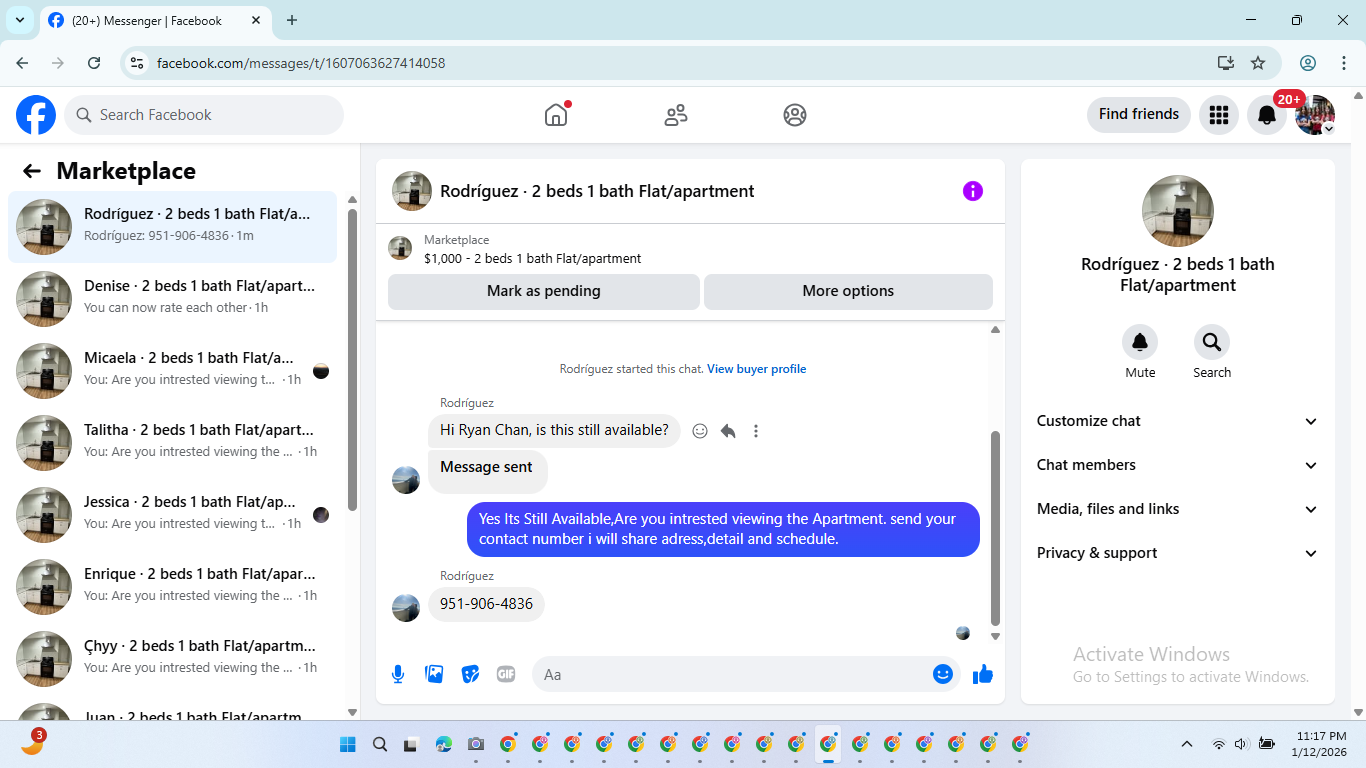Reply to the 'still available' message
Viewport: 1366px width, 768px height.
(728, 431)
